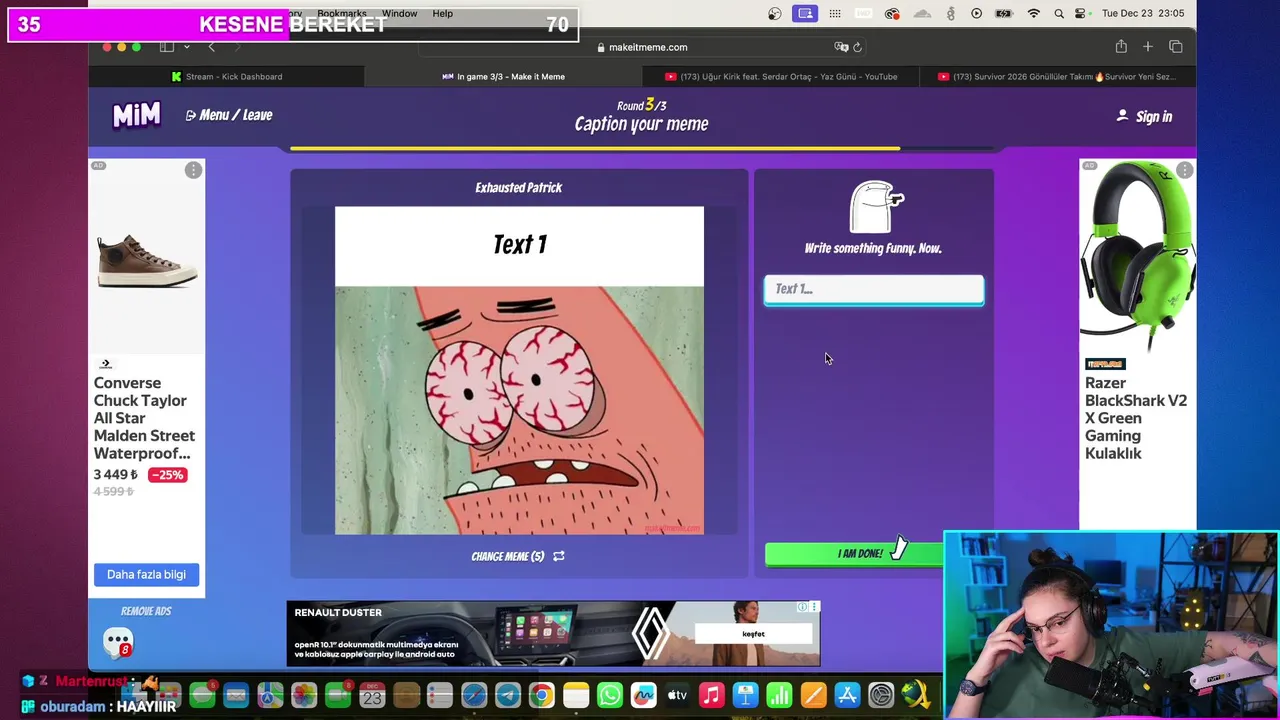Screen dimensions: 1280x720
Task: Open Notes in the Dock
Action: [576, 695]
